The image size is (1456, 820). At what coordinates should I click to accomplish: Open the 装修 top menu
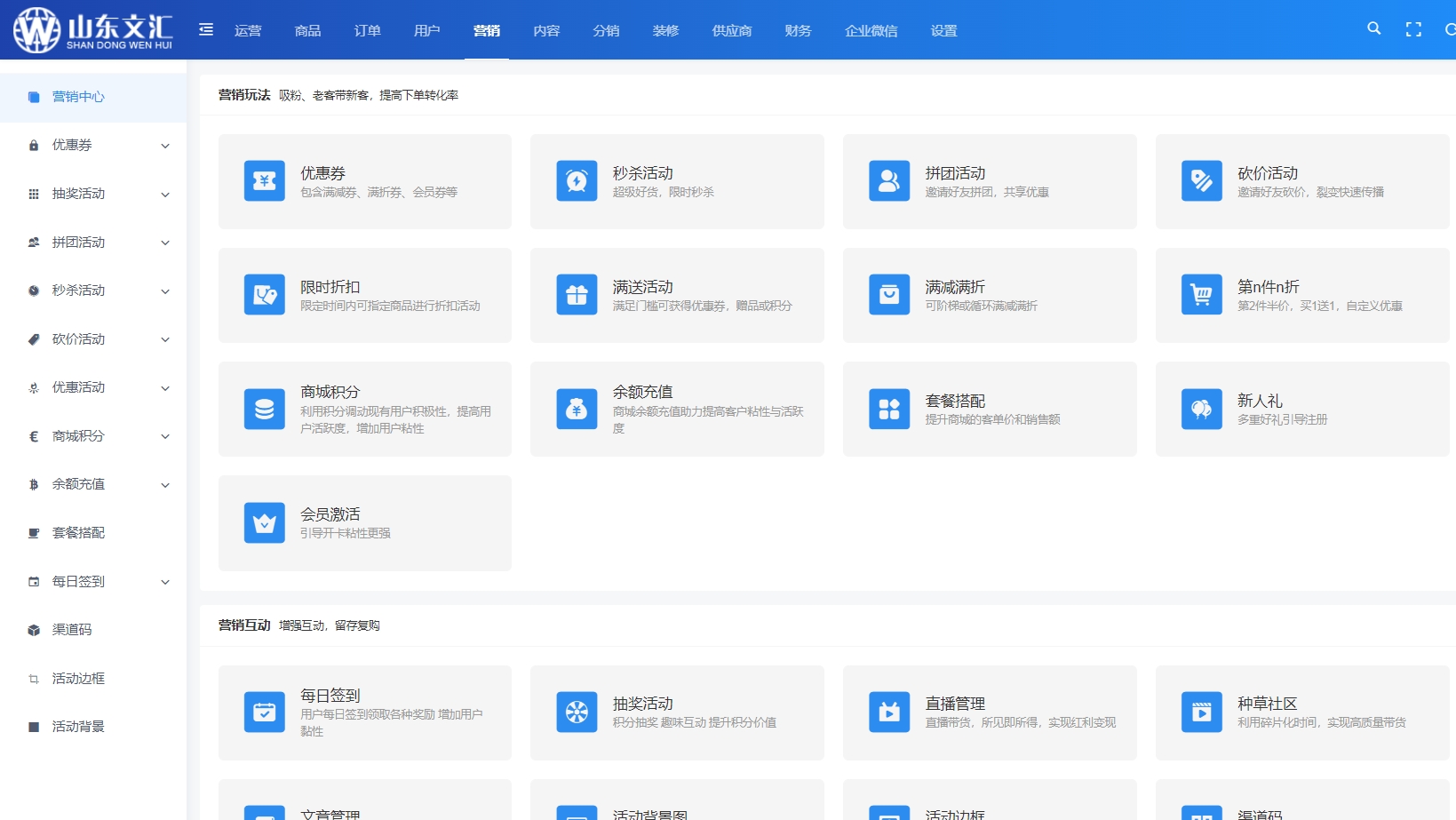[665, 30]
